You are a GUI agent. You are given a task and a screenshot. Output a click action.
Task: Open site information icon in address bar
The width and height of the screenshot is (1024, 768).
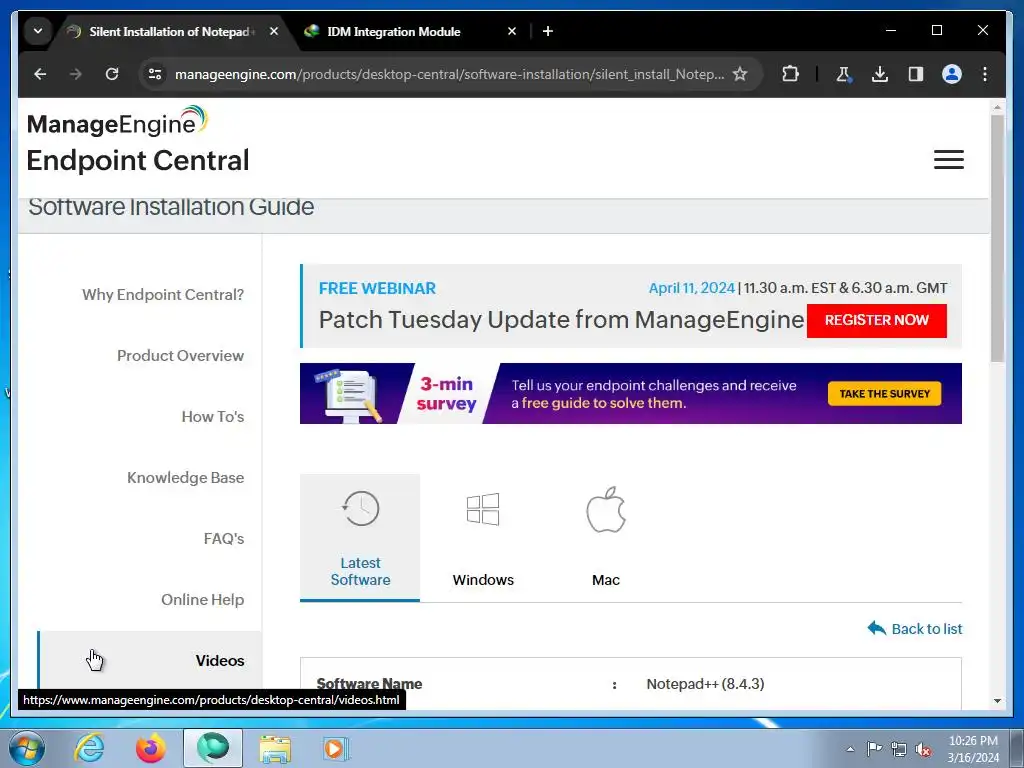155,74
